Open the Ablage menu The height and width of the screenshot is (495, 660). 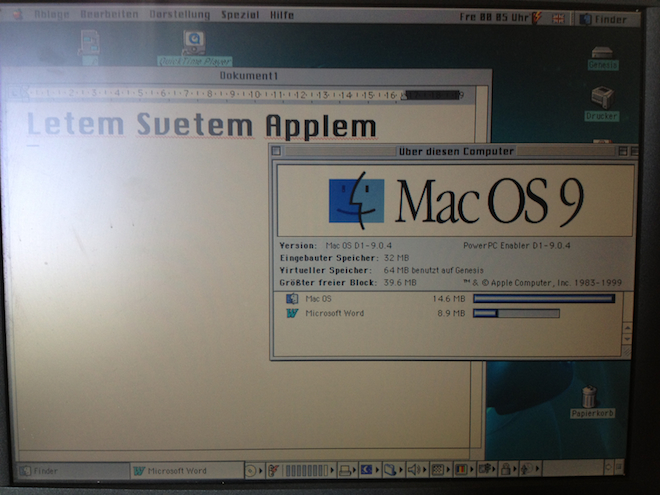pyautogui.click(x=52, y=15)
